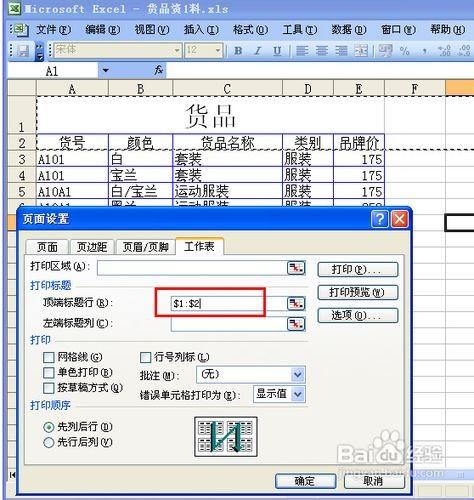474x500 pixels.
Task: Collapse dialog icon beside 左端标题列 field
Action: point(296,324)
